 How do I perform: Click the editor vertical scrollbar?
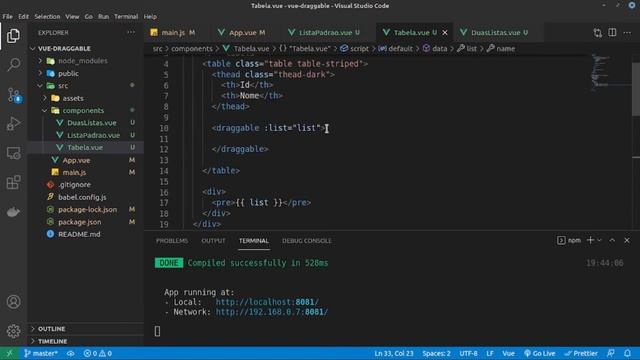pyautogui.click(x=636, y=90)
